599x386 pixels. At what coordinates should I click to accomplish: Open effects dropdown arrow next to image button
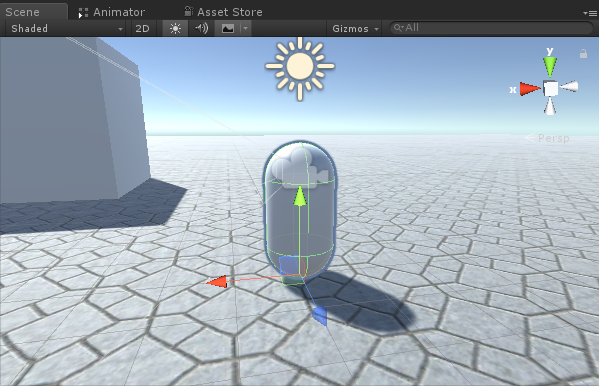246,29
